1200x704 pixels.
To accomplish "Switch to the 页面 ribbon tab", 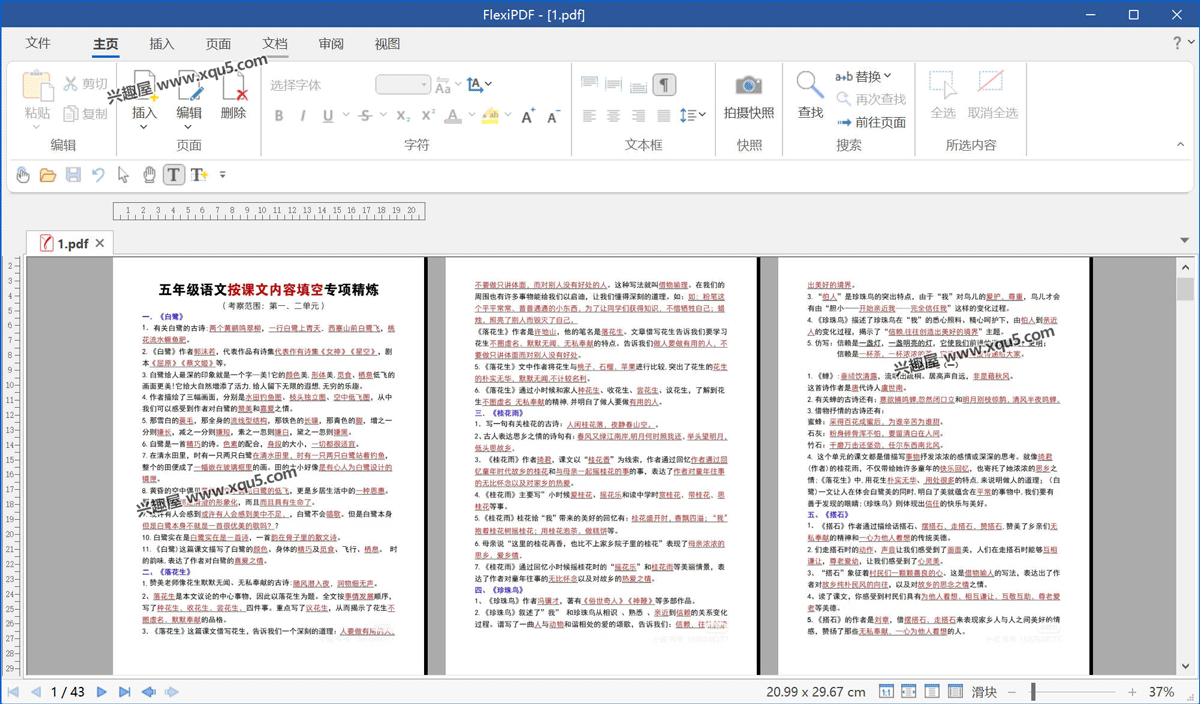I will [x=218, y=43].
